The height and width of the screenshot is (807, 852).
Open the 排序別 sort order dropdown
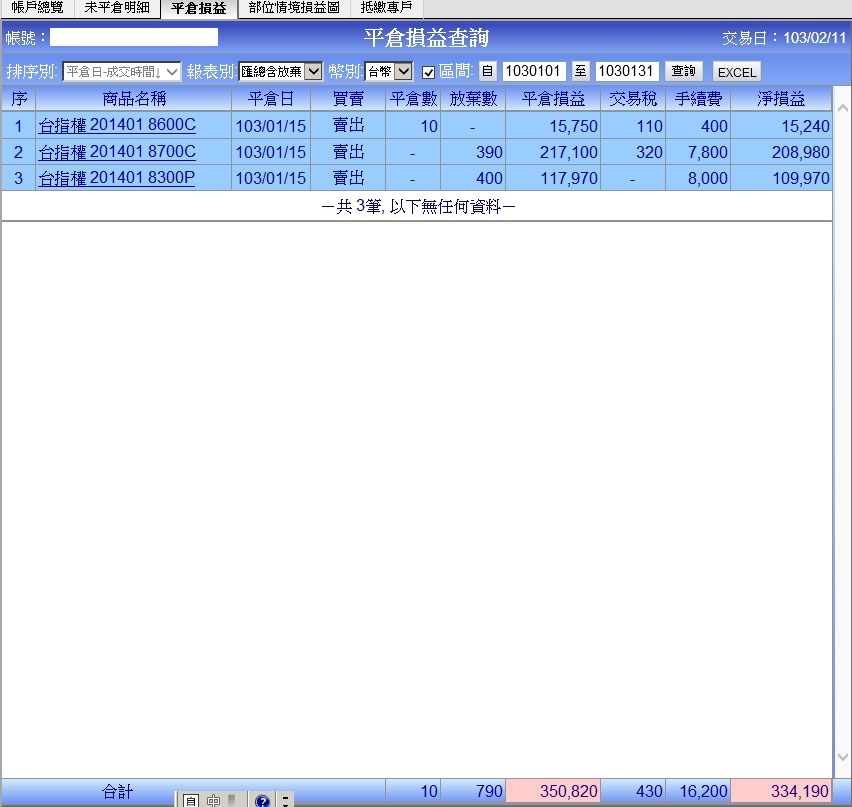tap(122, 71)
